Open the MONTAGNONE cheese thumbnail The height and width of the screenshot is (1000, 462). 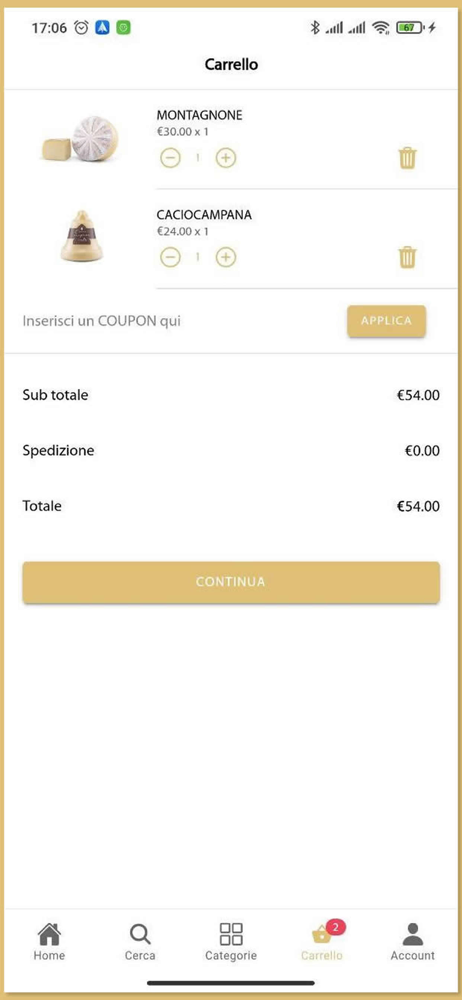(81, 140)
